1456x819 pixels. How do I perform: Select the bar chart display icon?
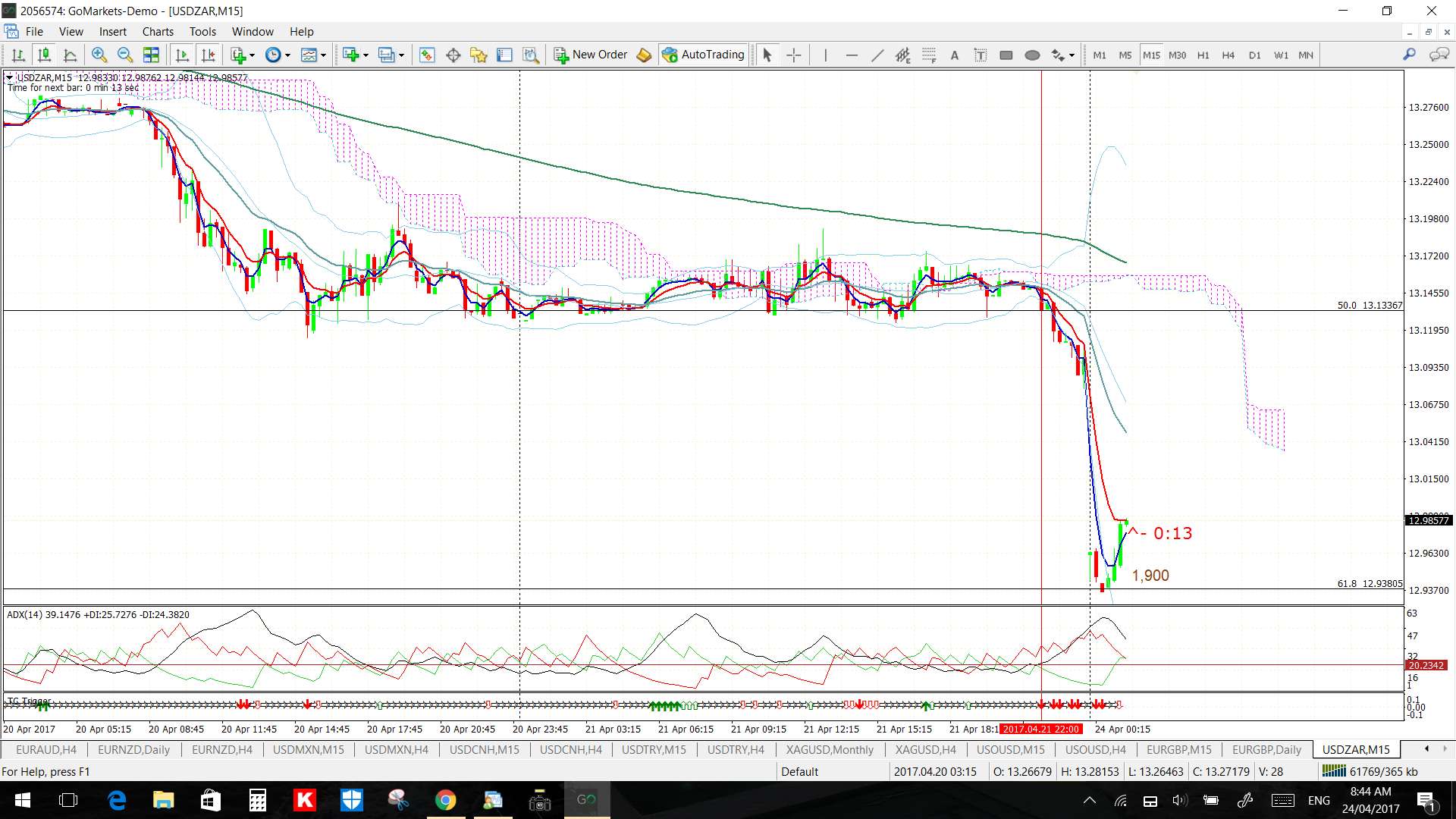point(18,55)
